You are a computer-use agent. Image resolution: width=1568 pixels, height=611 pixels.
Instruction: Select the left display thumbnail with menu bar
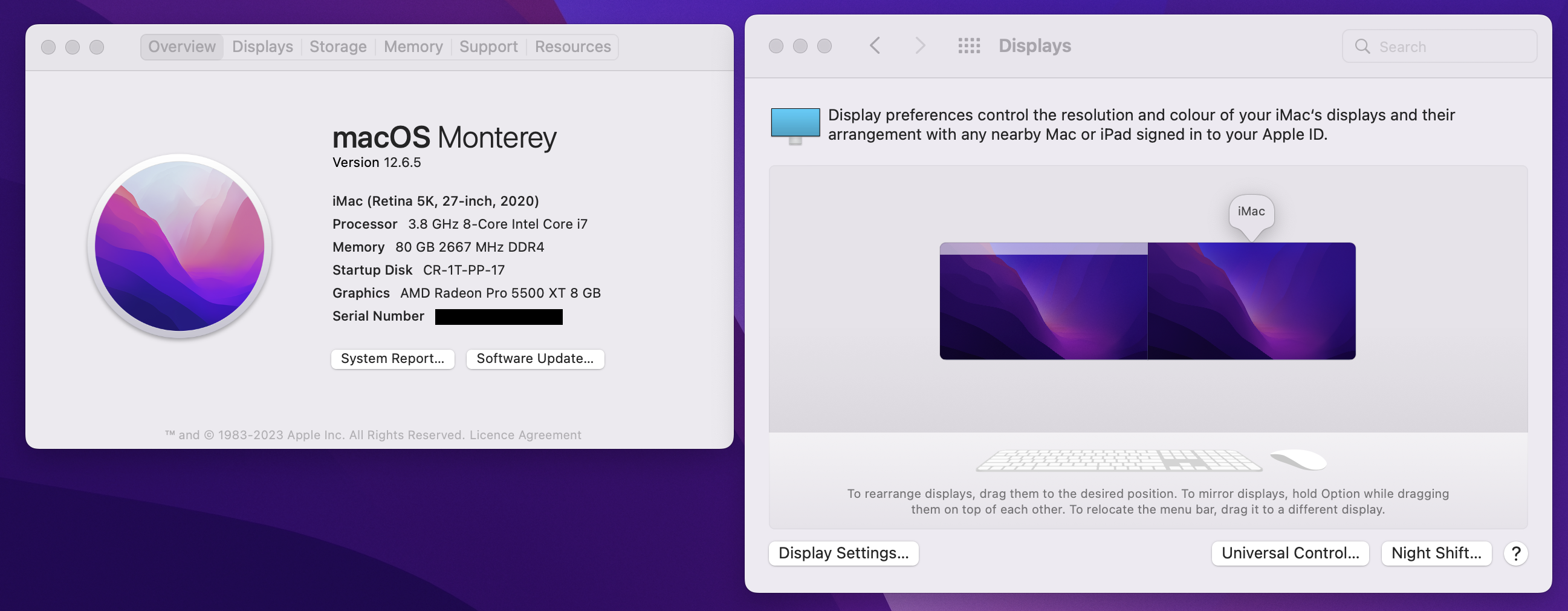click(x=1043, y=301)
